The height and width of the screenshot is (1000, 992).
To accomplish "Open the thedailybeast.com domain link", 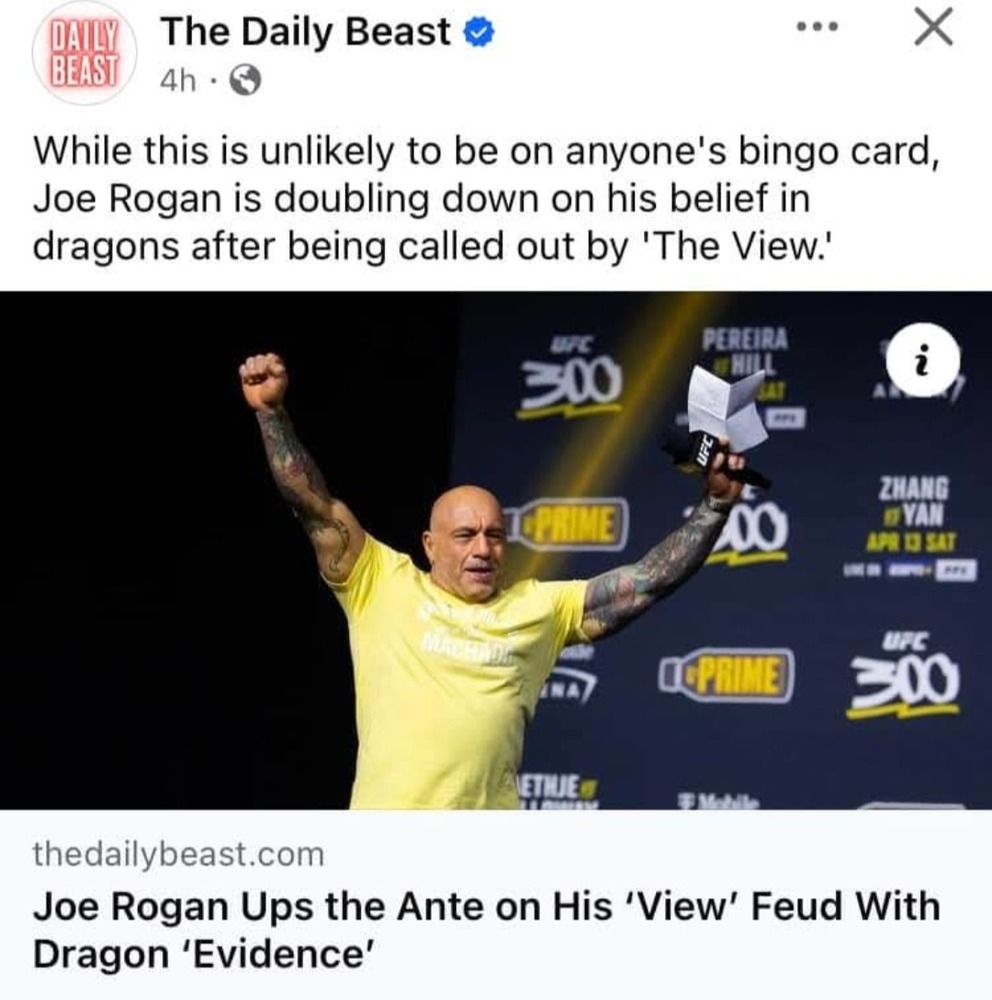I will (179, 854).
